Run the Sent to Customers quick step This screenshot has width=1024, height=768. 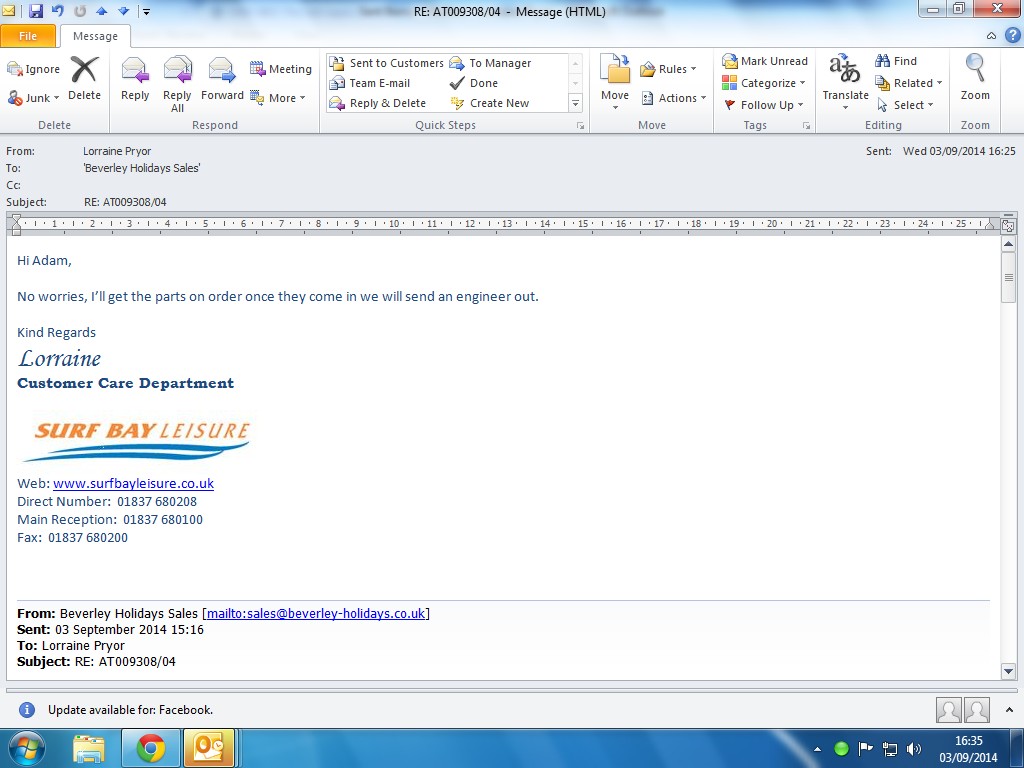tap(387, 63)
